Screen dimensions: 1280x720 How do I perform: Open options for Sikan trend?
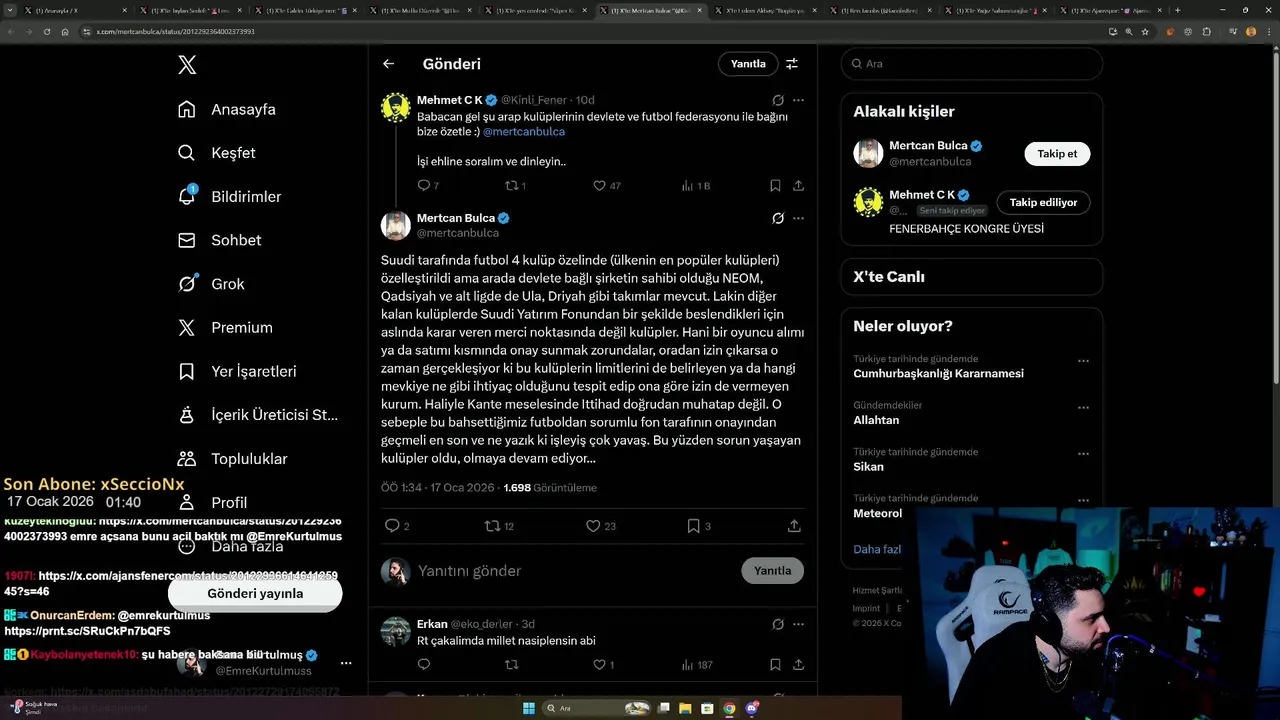1083,454
